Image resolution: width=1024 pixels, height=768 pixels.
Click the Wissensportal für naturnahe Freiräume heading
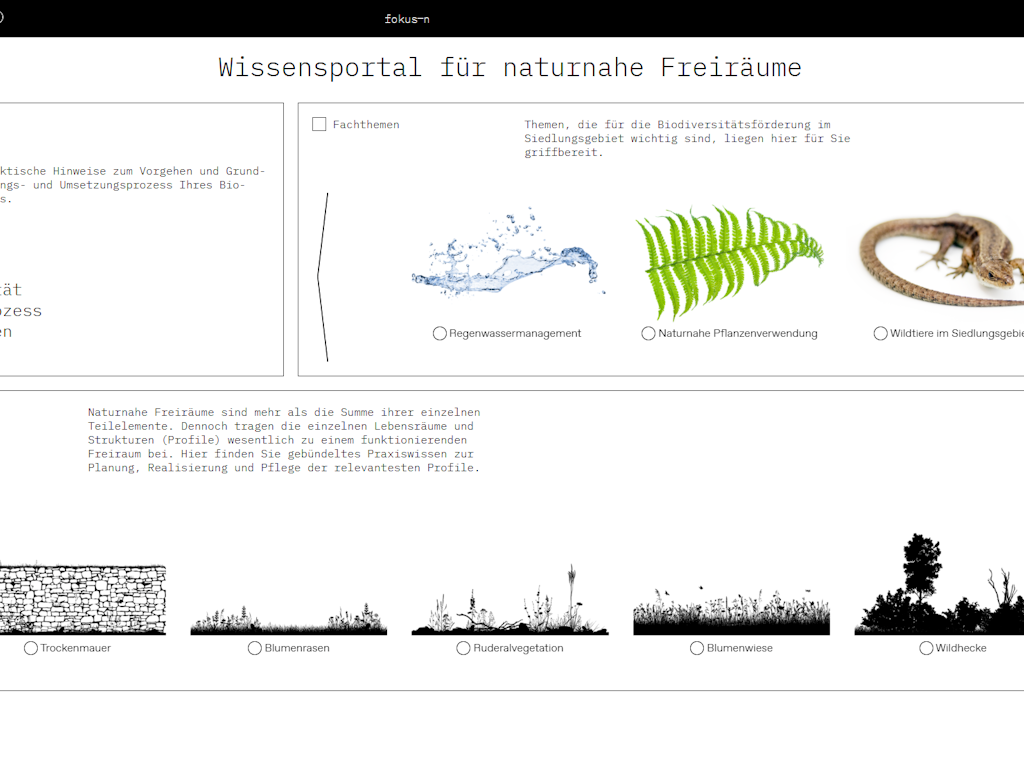tap(510, 67)
